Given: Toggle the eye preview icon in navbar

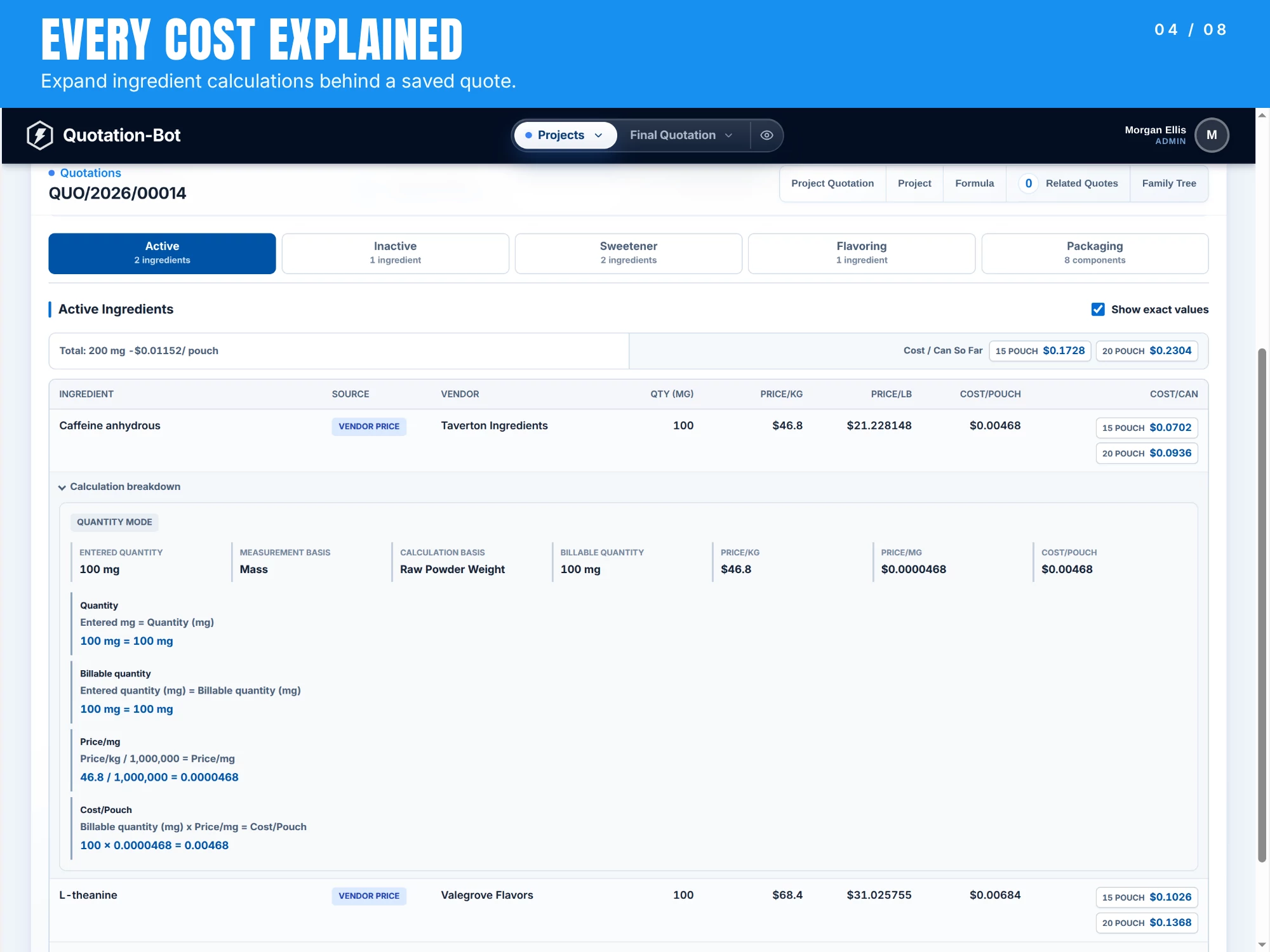Looking at the screenshot, I should tap(766, 135).
